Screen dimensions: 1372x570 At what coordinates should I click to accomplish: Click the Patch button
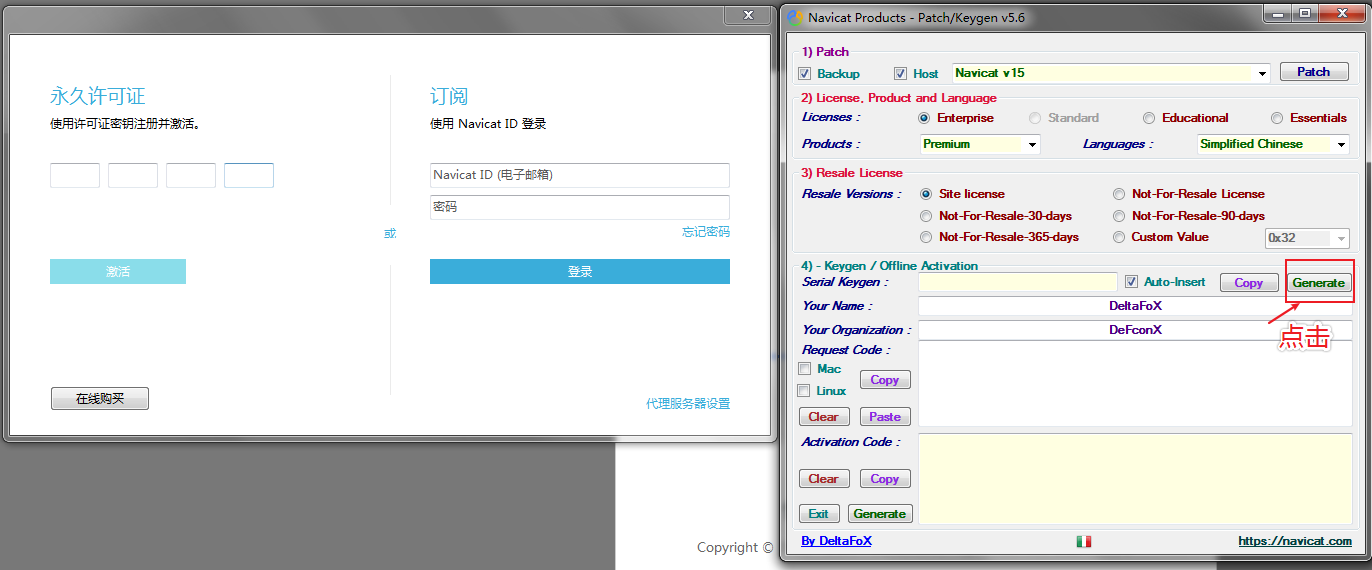[1314, 72]
